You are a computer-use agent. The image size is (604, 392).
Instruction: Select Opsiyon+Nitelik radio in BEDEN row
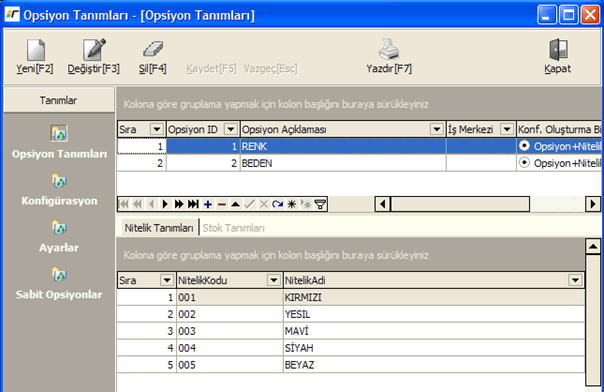point(524,163)
